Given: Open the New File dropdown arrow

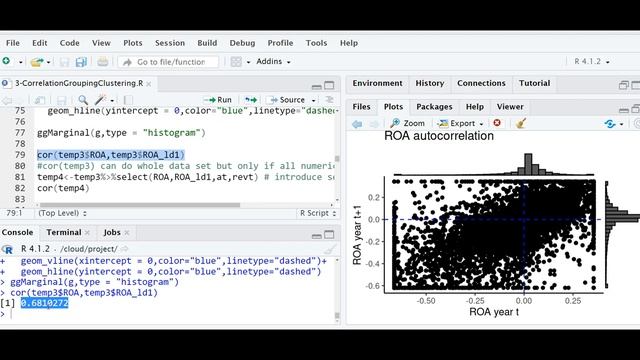Looking at the screenshot, I should click(x=20, y=62).
